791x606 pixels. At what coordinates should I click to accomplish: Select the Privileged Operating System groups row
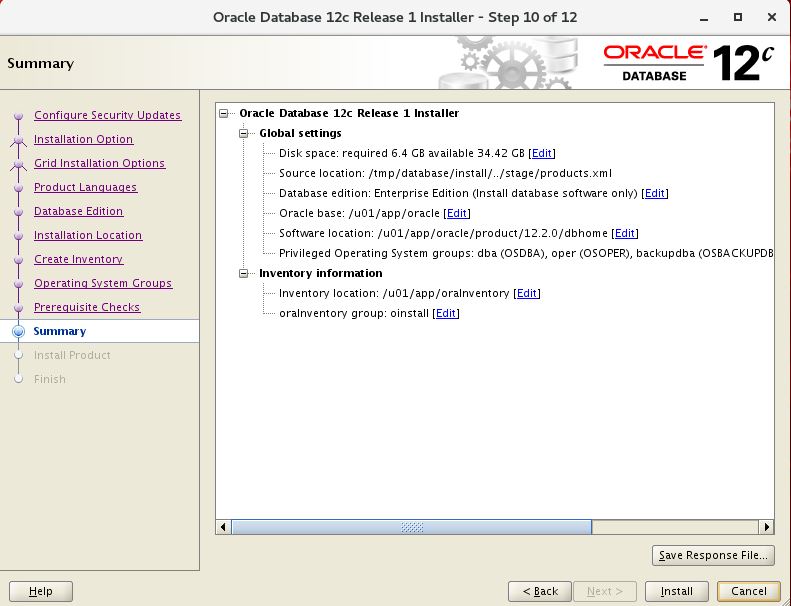coord(526,253)
